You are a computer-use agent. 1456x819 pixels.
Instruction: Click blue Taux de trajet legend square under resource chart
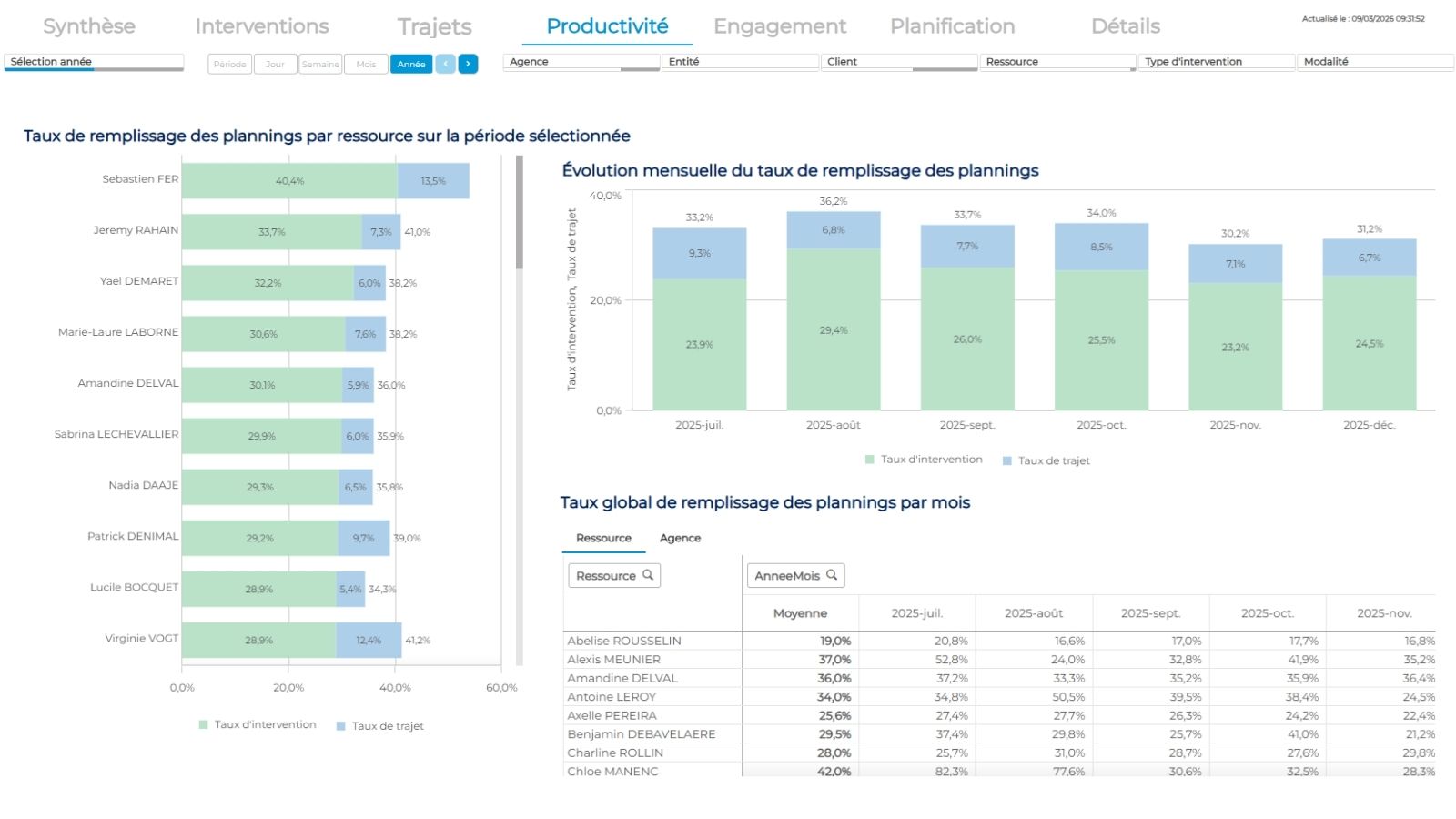pos(341,726)
